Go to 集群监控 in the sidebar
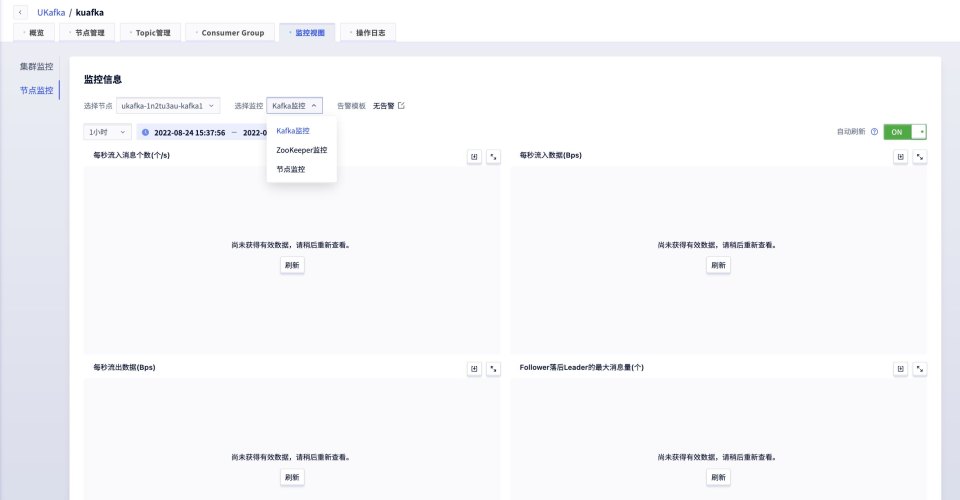This screenshot has width=960, height=500. [36, 66]
